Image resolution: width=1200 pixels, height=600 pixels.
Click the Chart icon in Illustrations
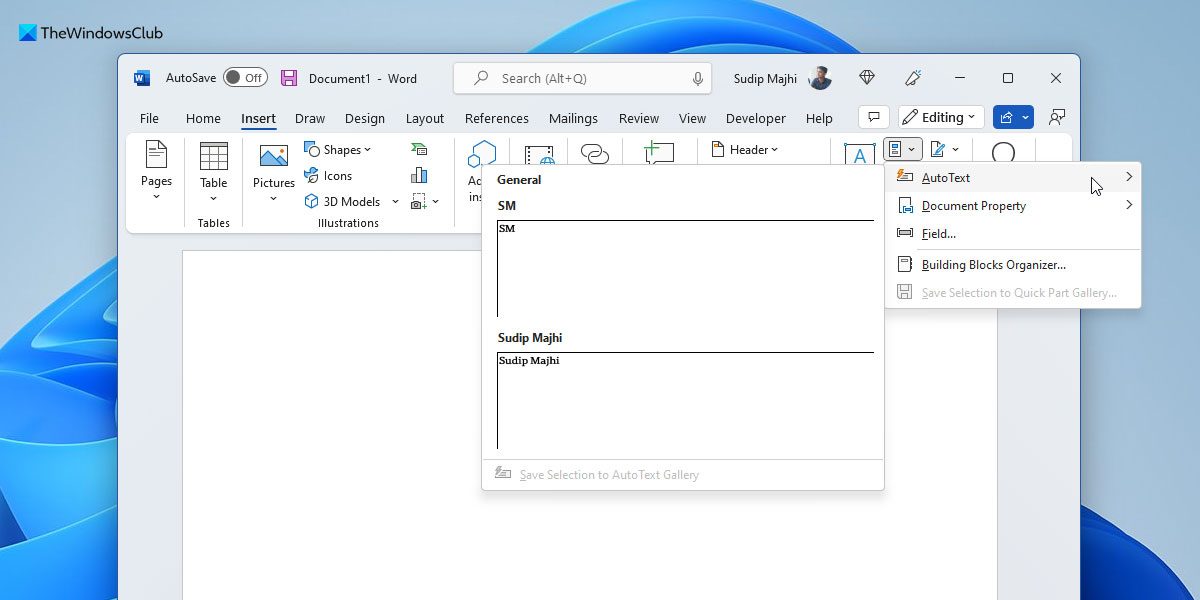click(419, 175)
